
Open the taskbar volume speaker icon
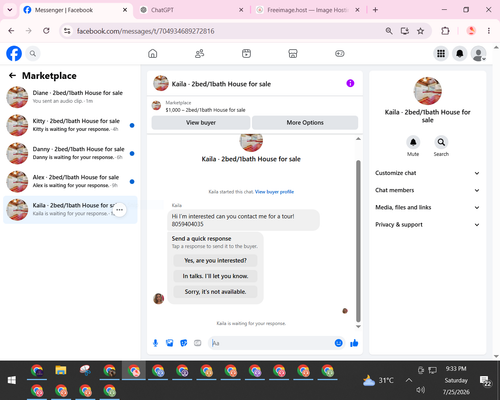[421, 390]
